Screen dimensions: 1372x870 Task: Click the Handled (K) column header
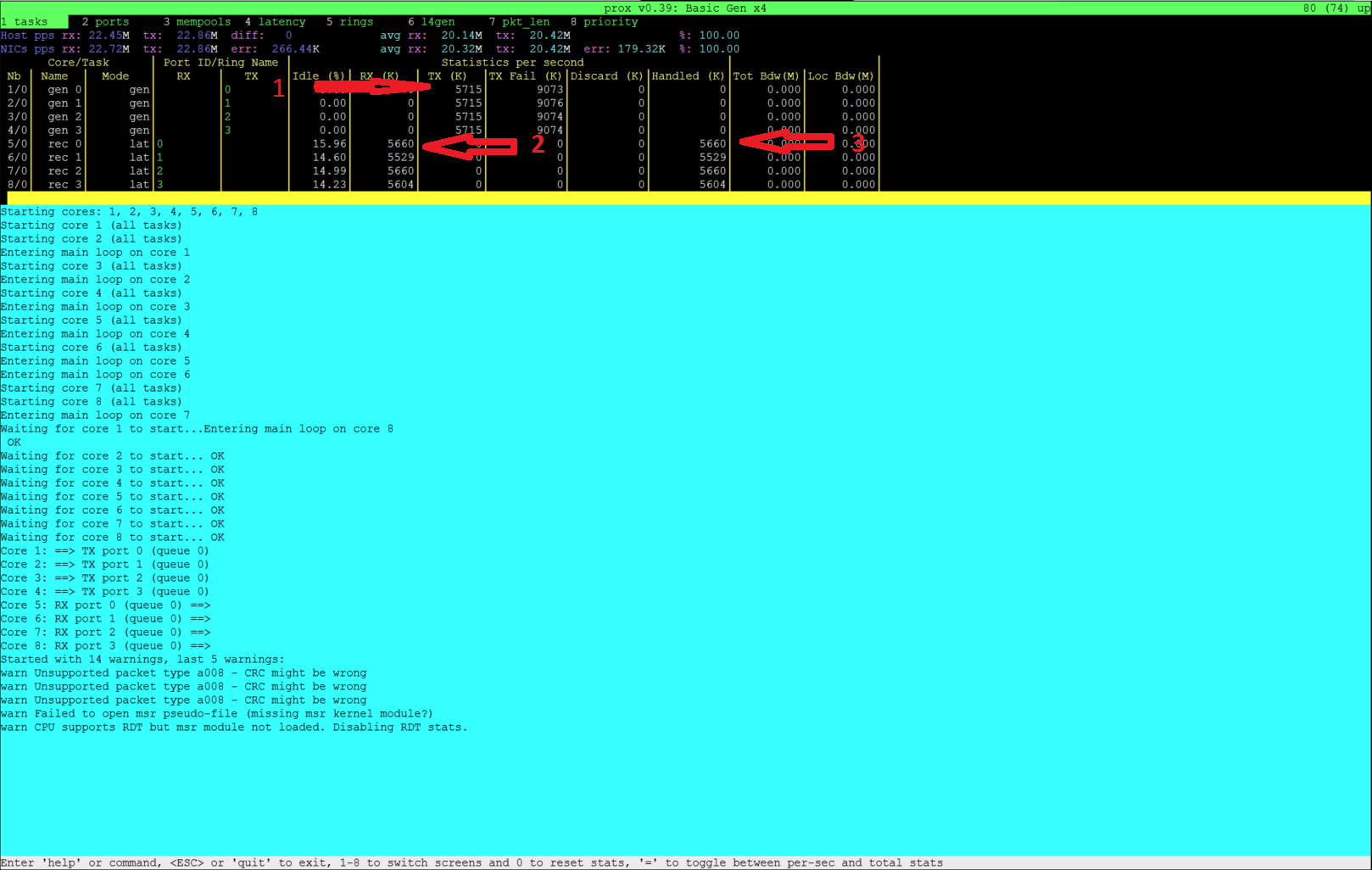pyautogui.click(x=688, y=76)
